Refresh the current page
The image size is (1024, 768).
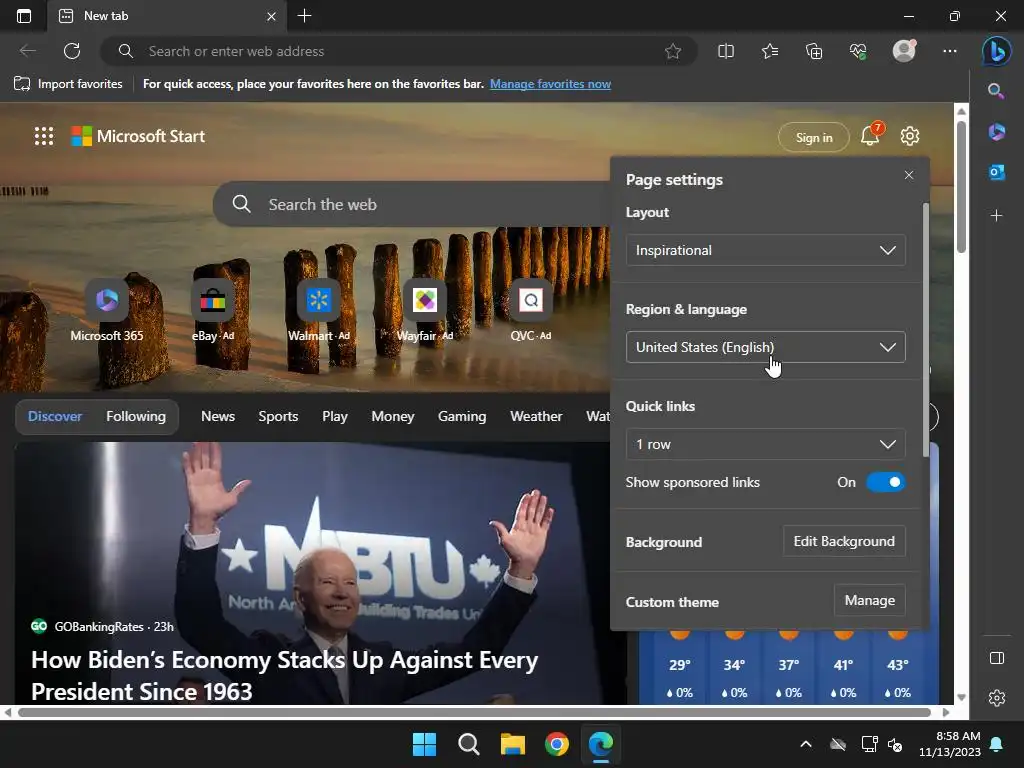coord(72,51)
